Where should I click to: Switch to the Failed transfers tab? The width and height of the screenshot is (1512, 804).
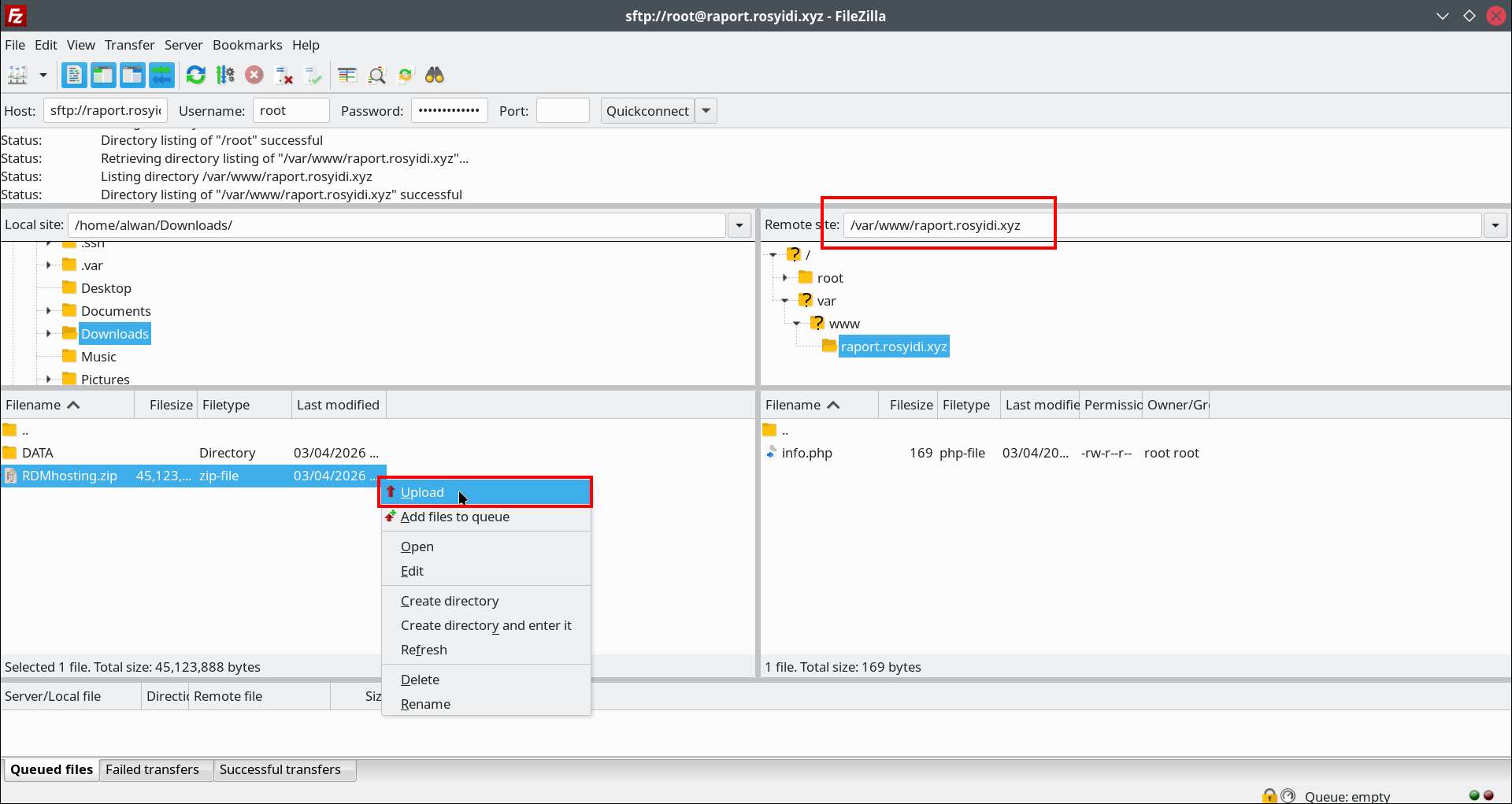click(153, 770)
